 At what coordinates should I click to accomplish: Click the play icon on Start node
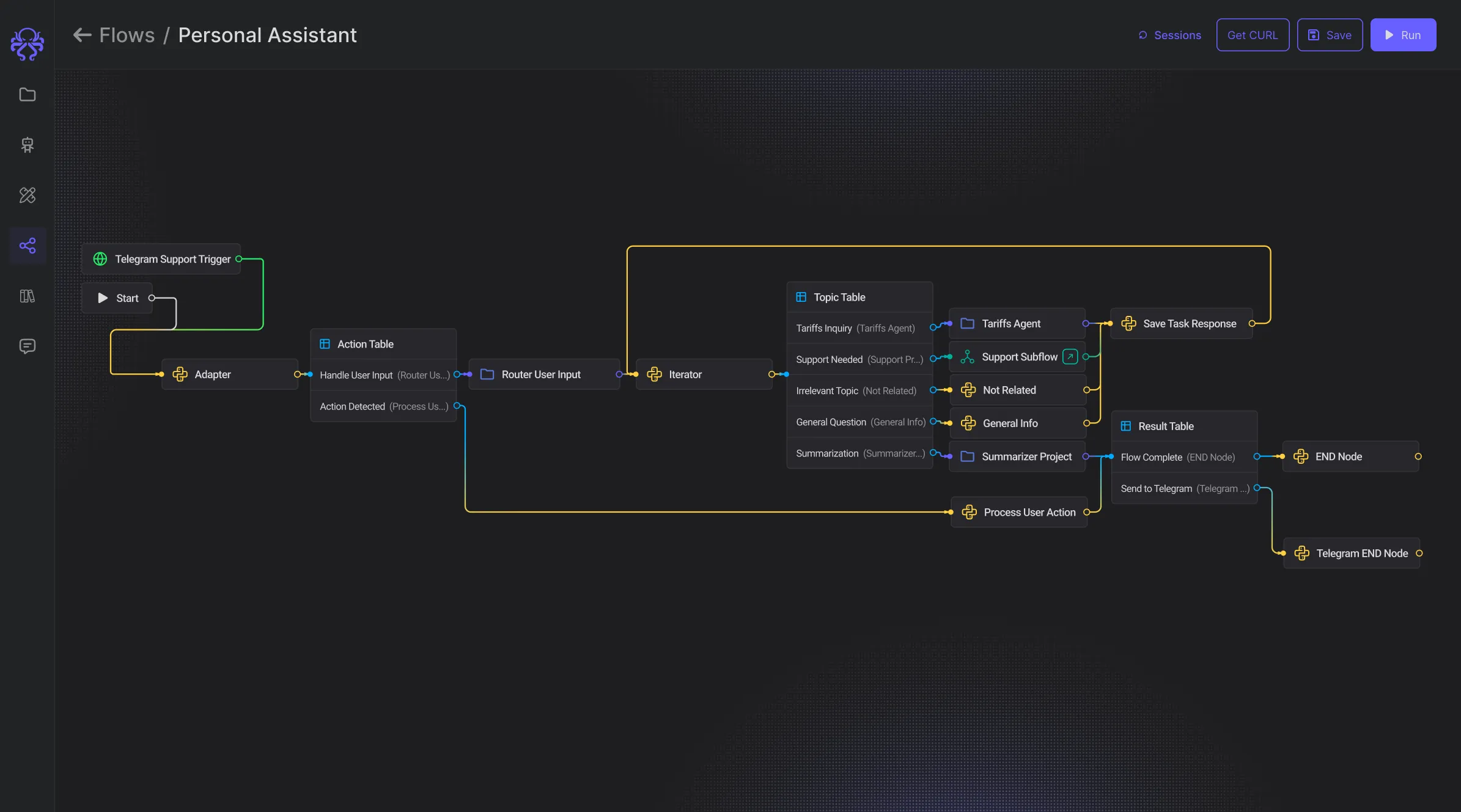pos(103,298)
